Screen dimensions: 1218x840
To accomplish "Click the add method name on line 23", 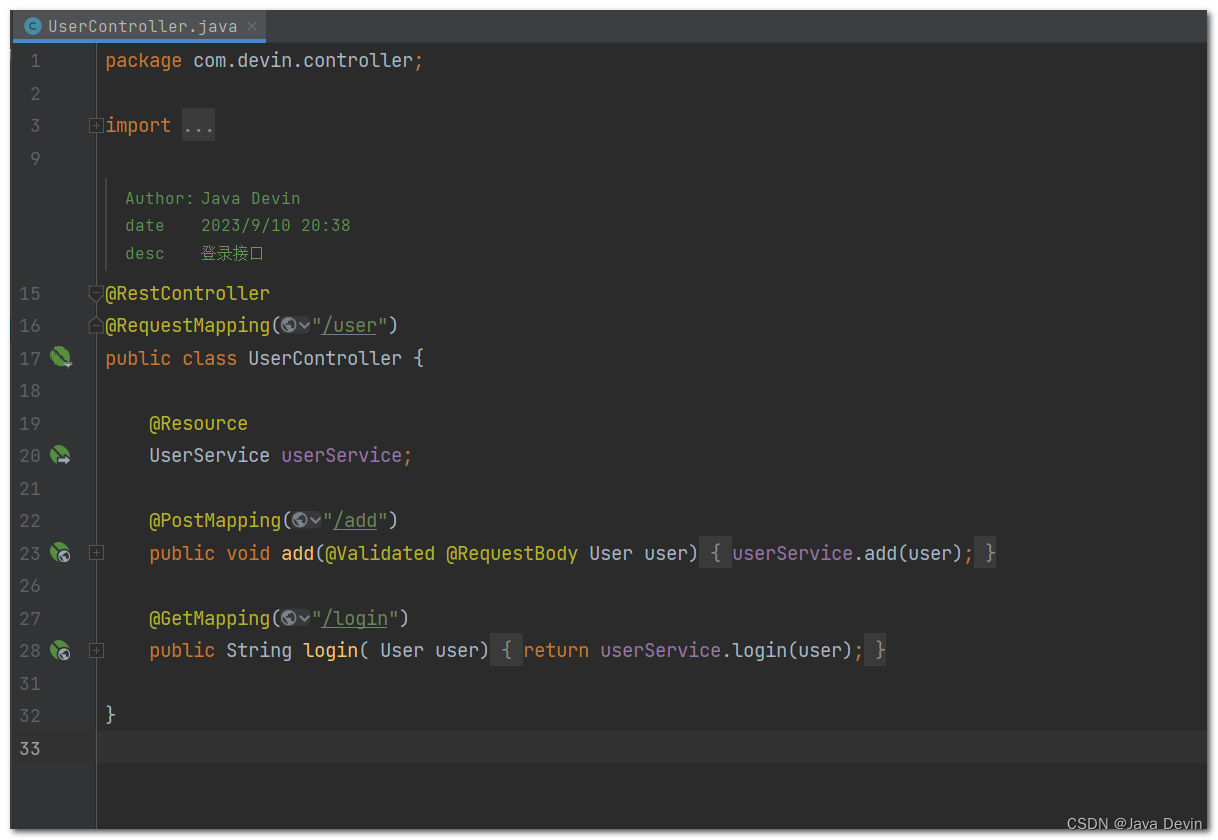I will [x=298, y=553].
